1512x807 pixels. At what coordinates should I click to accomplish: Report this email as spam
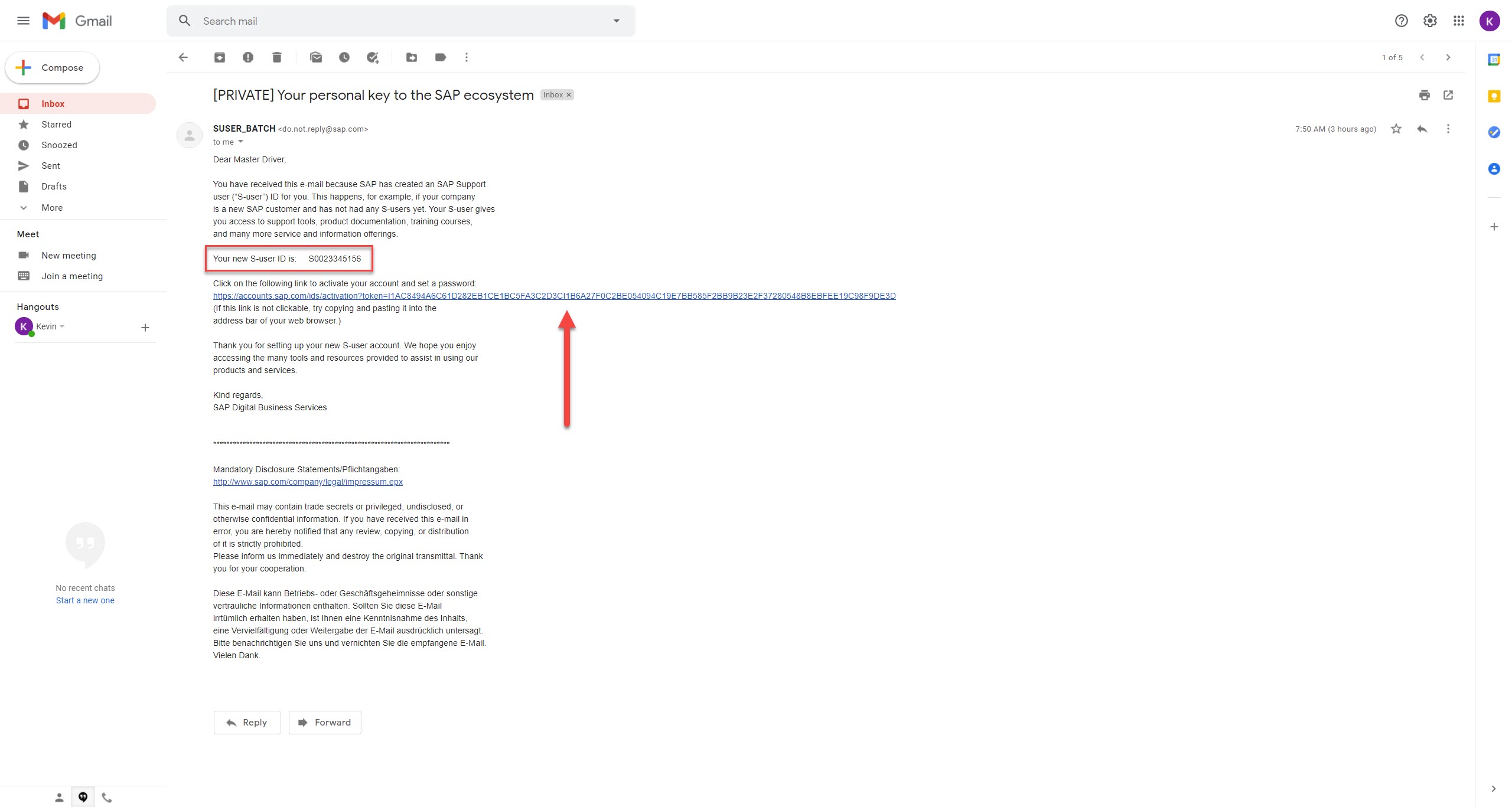[x=248, y=57]
